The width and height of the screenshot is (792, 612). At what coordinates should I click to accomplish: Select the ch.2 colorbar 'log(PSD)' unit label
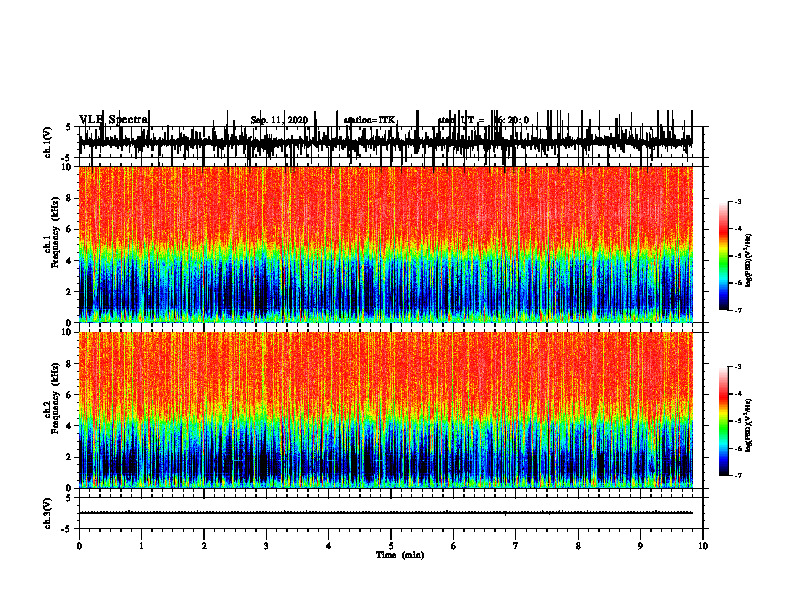tap(749, 424)
